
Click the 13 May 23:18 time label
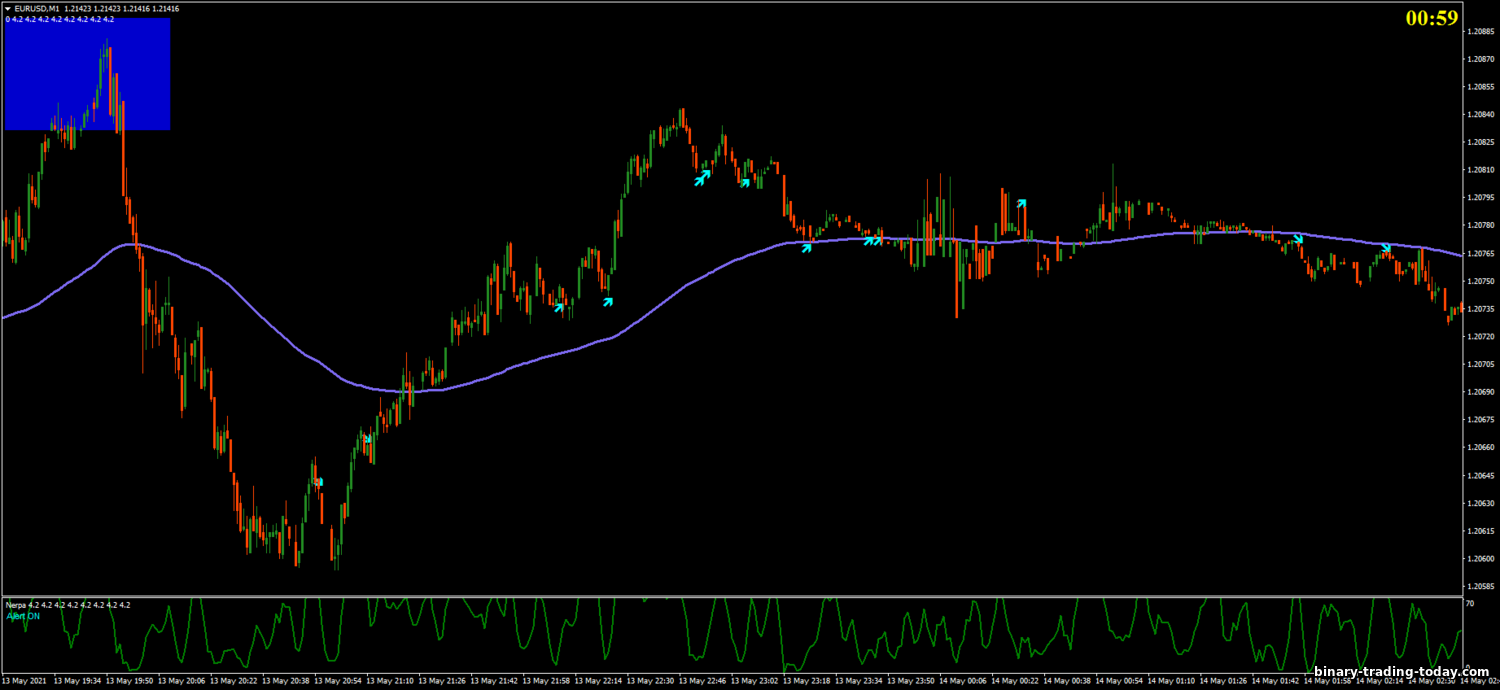(x=806, y=681)
